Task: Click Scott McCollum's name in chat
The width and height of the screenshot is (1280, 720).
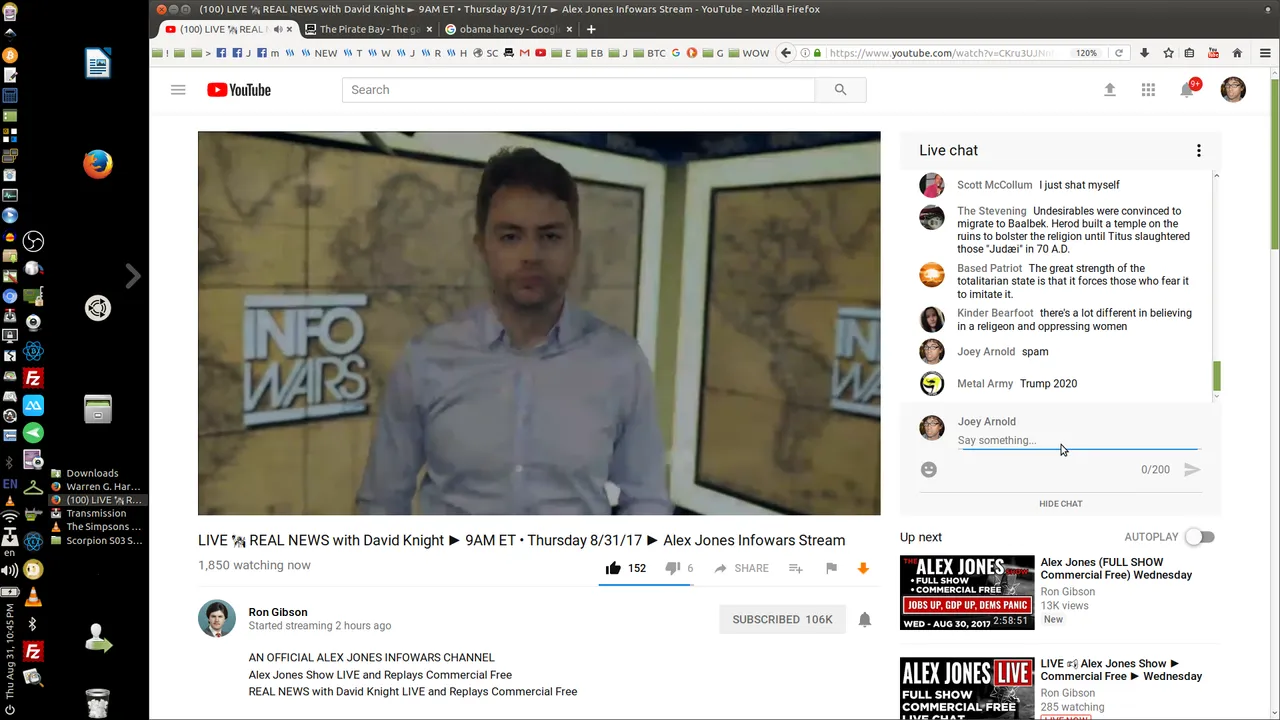Action: click(994, 185)
